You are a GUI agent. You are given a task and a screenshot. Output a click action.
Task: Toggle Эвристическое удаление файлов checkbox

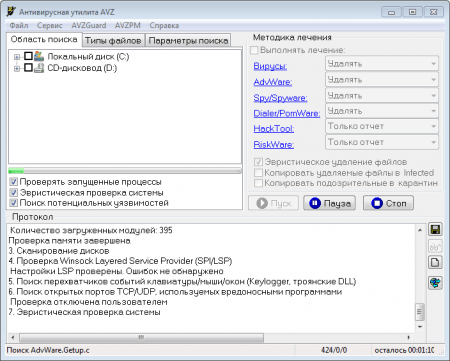click(258, 162)
